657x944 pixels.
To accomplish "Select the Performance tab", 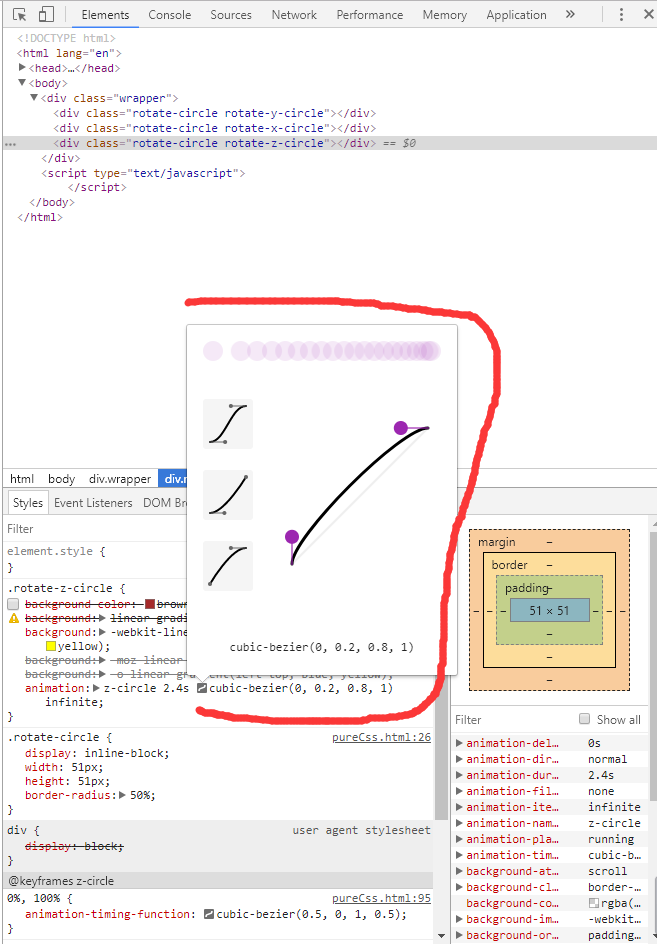I will (370, 15).
